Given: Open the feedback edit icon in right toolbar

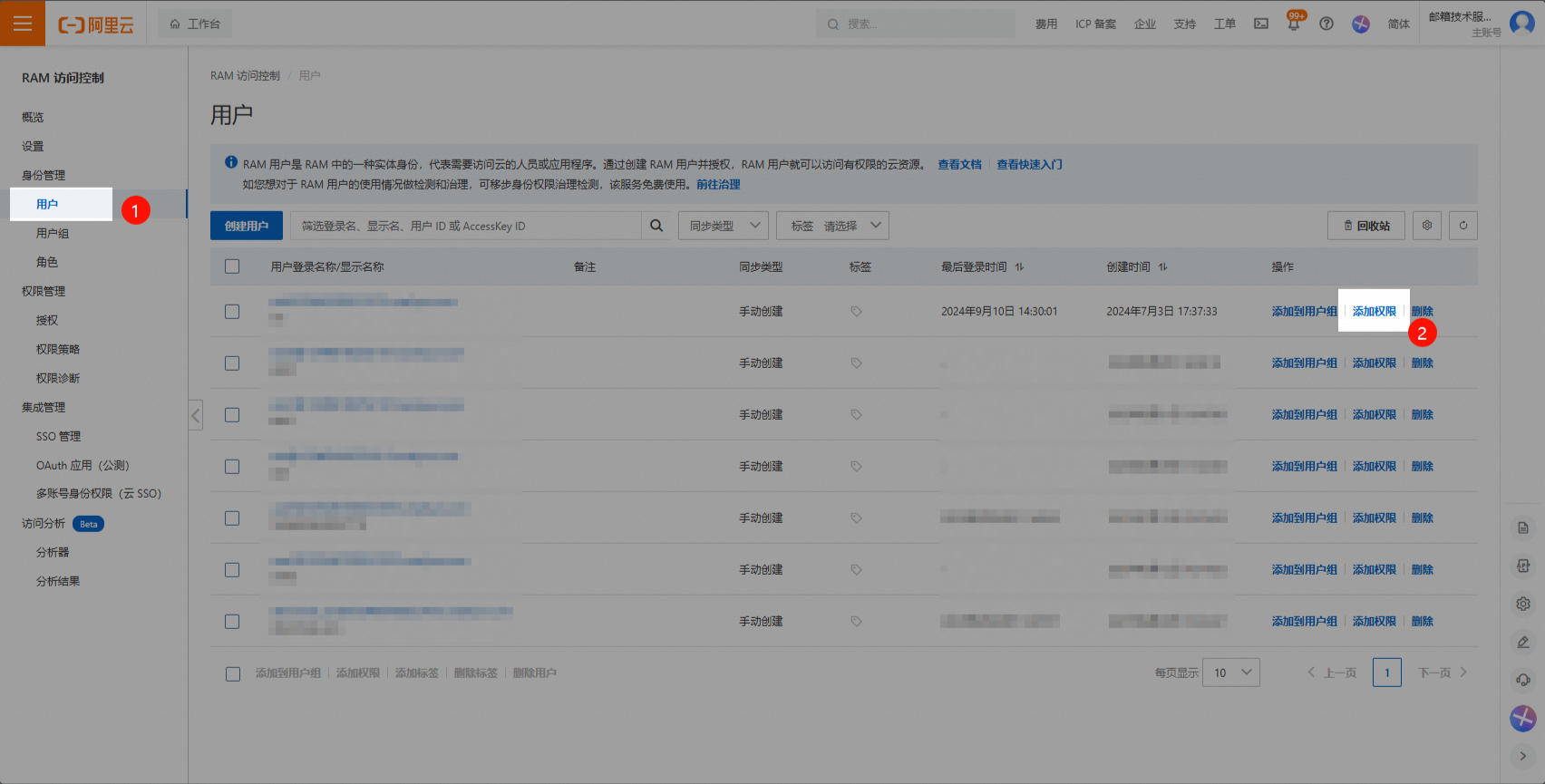Looking at the screenshot, I should pyautogui.click(x=1523, y=642).
